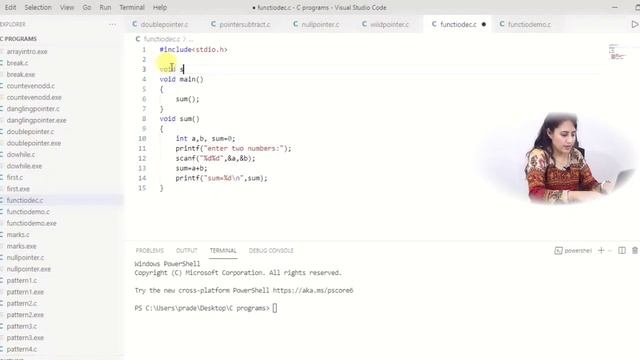Open the Terminal menu
The image size is (640, 360).
point(132,7)
